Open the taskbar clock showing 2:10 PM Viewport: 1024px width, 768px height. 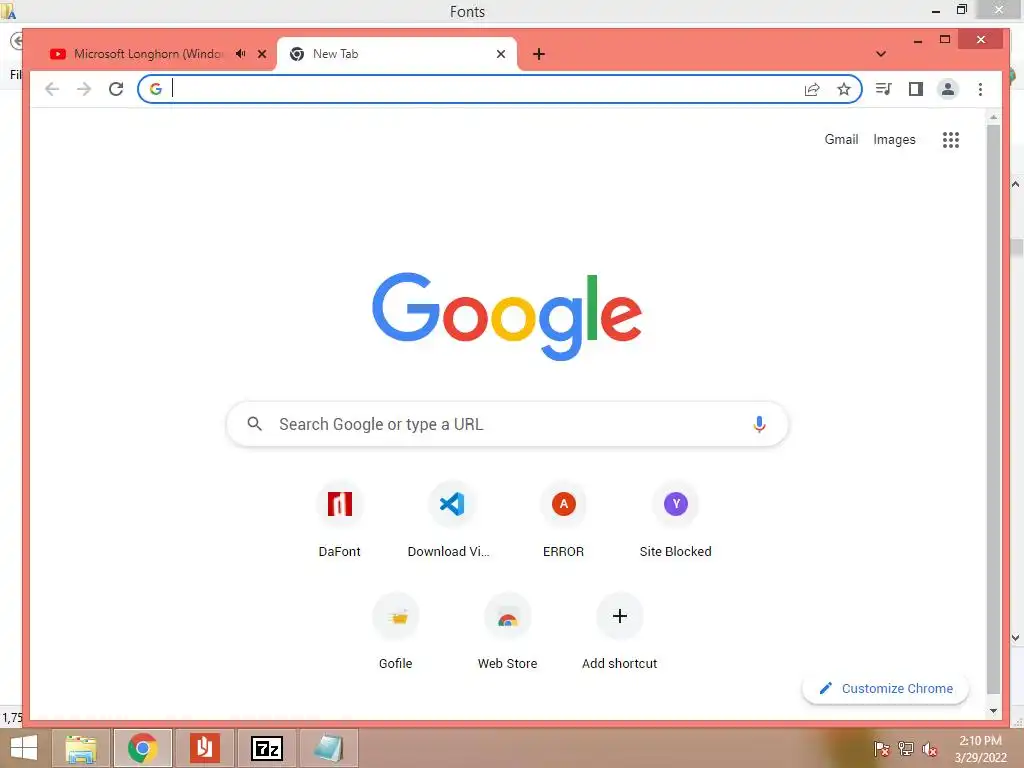[980, 748]
